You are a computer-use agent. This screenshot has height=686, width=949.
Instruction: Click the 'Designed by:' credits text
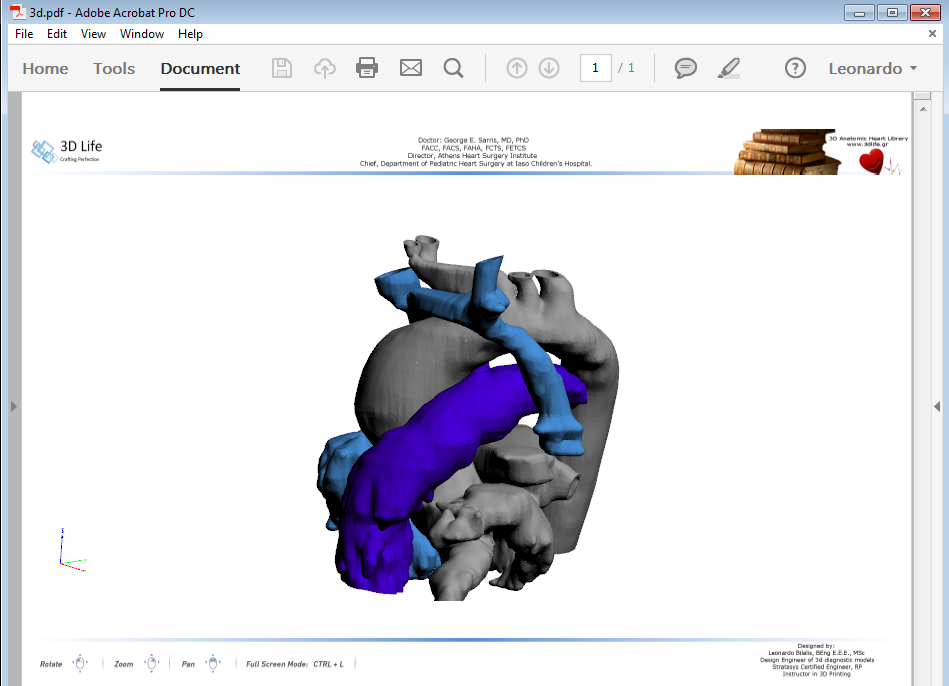click(x=815, y=646)
